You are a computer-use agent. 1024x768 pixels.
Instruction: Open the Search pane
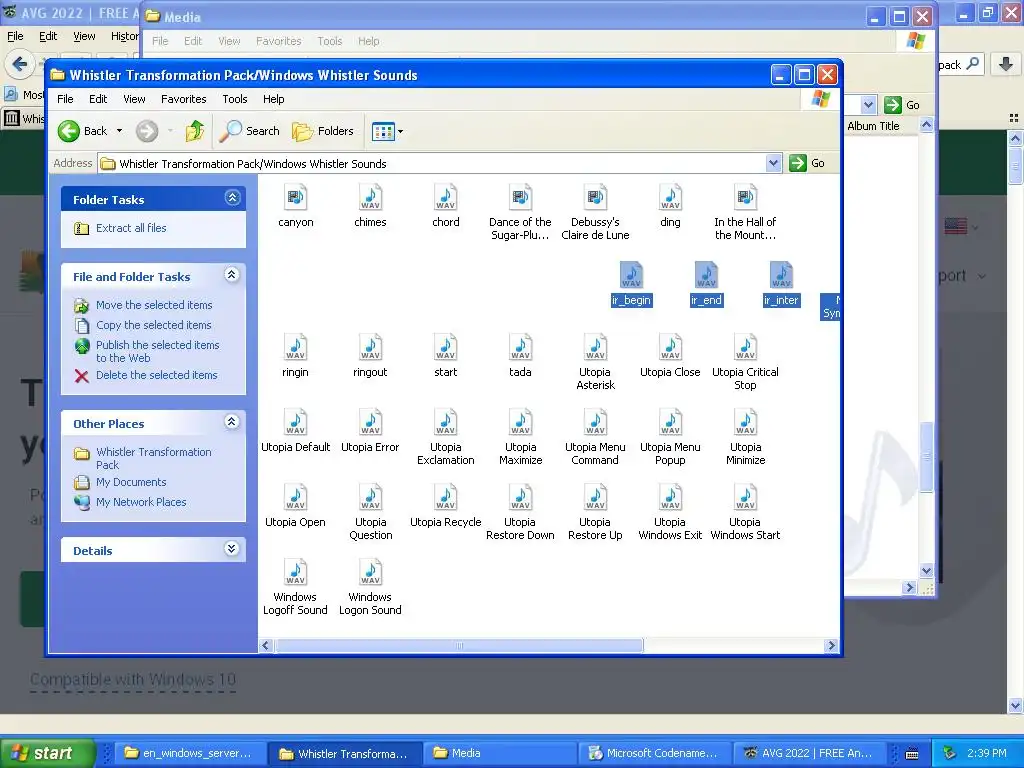(x=249, y=131)
